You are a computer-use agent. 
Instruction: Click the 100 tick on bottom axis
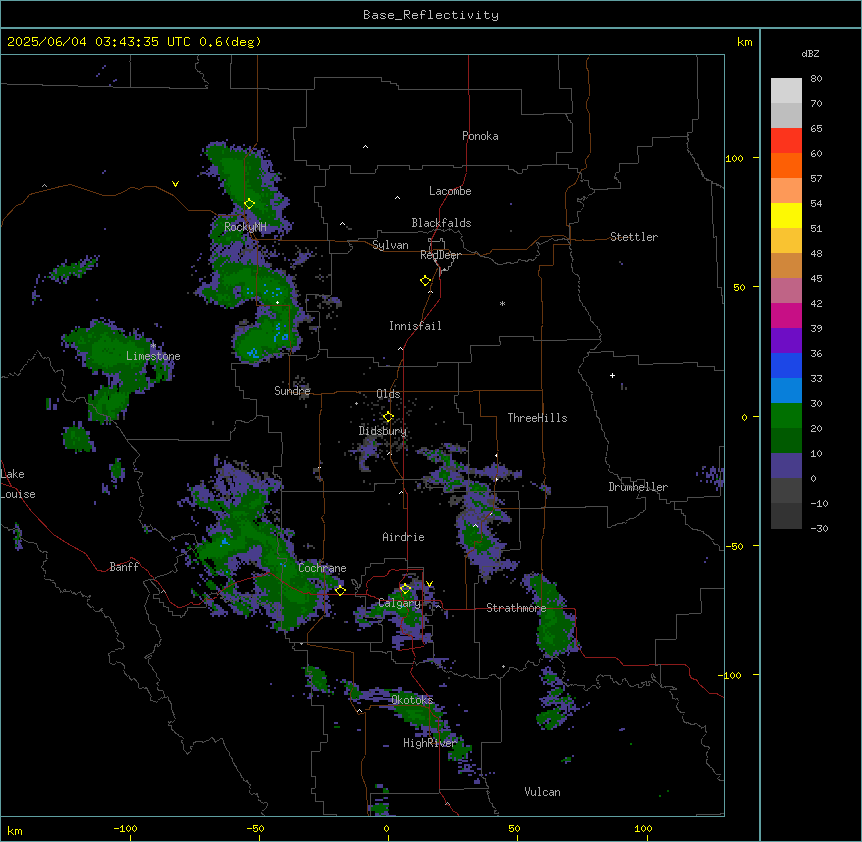point(643,829)
